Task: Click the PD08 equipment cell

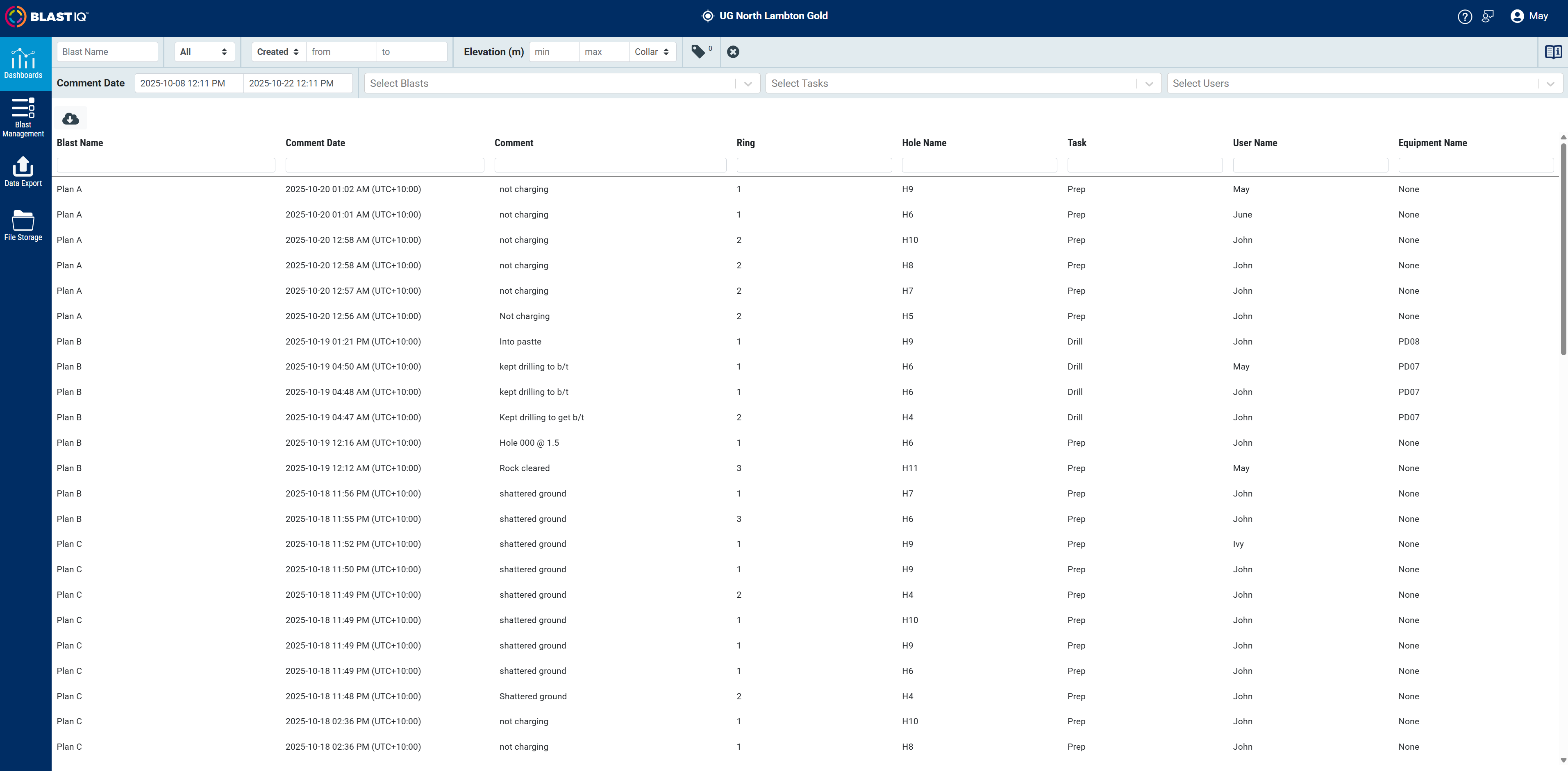Action: click(x=1409, y=342)
